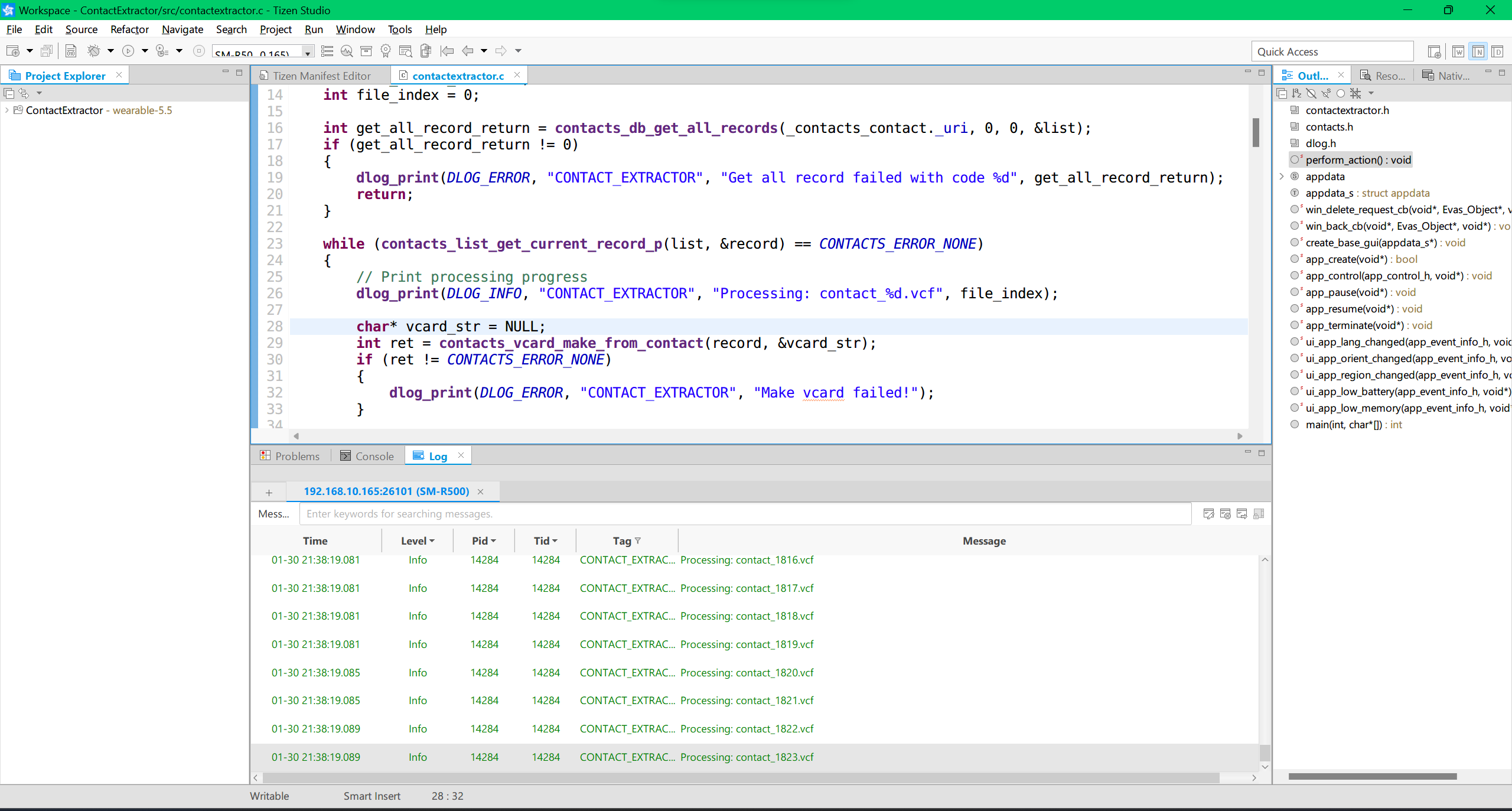The width and height of the screenshot is (1512, 811).
Task: Switch to the Tizen Manifest Editor tab
Action: pyautogui.click(x=321, y=76)
